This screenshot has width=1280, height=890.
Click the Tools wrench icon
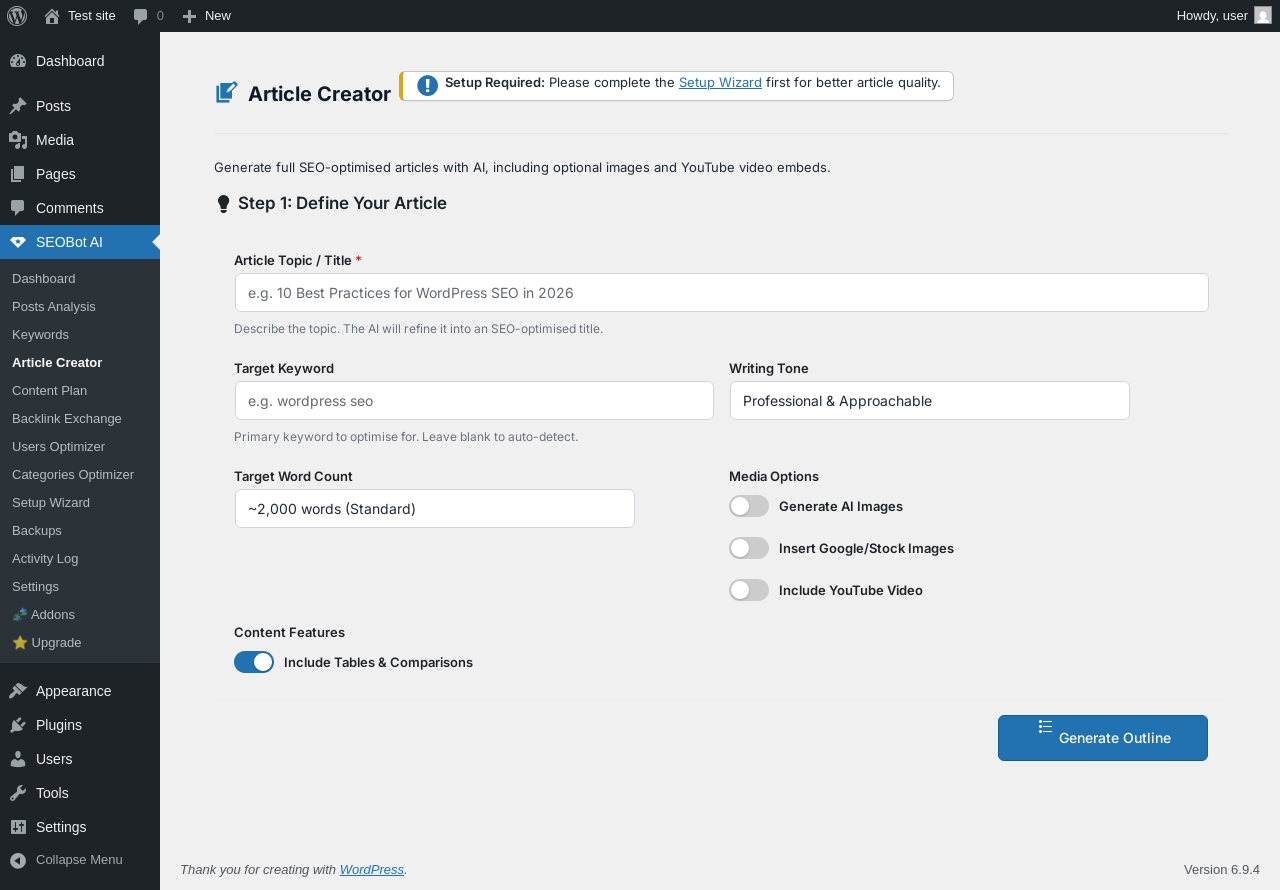[x=18, y=793]
